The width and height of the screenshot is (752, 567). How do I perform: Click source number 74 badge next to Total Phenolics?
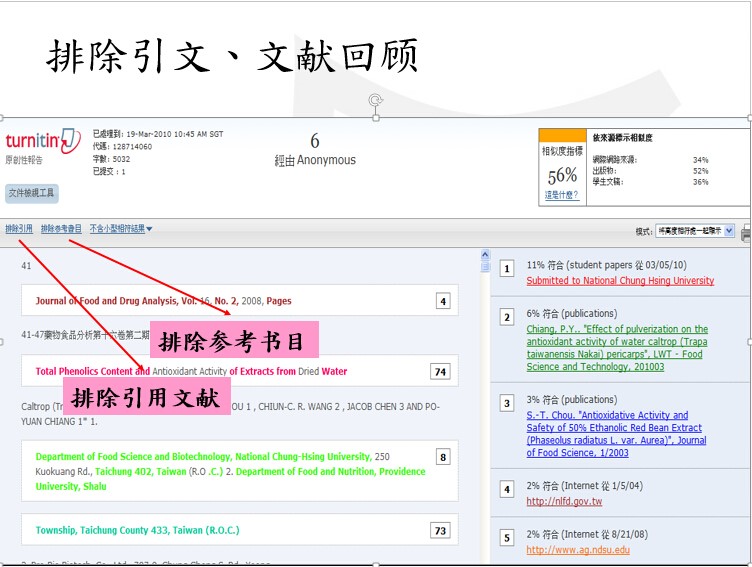[x=440, y=372]
